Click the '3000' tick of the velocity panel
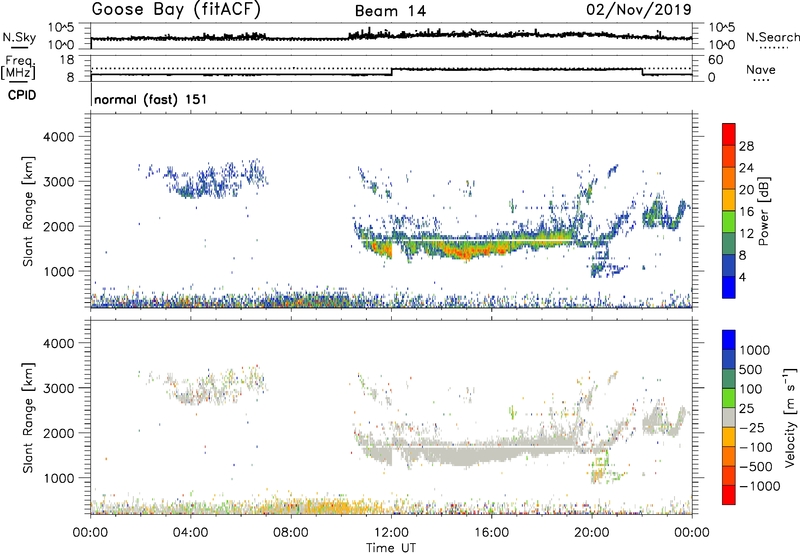Screen dimensions: 800x554 pos(59,388)
